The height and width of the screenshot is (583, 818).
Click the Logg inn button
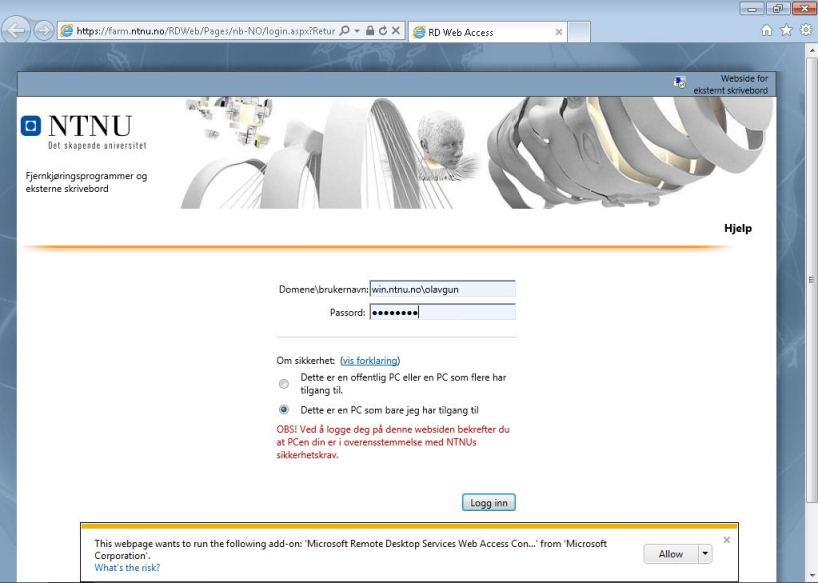[x=488, y=503]
